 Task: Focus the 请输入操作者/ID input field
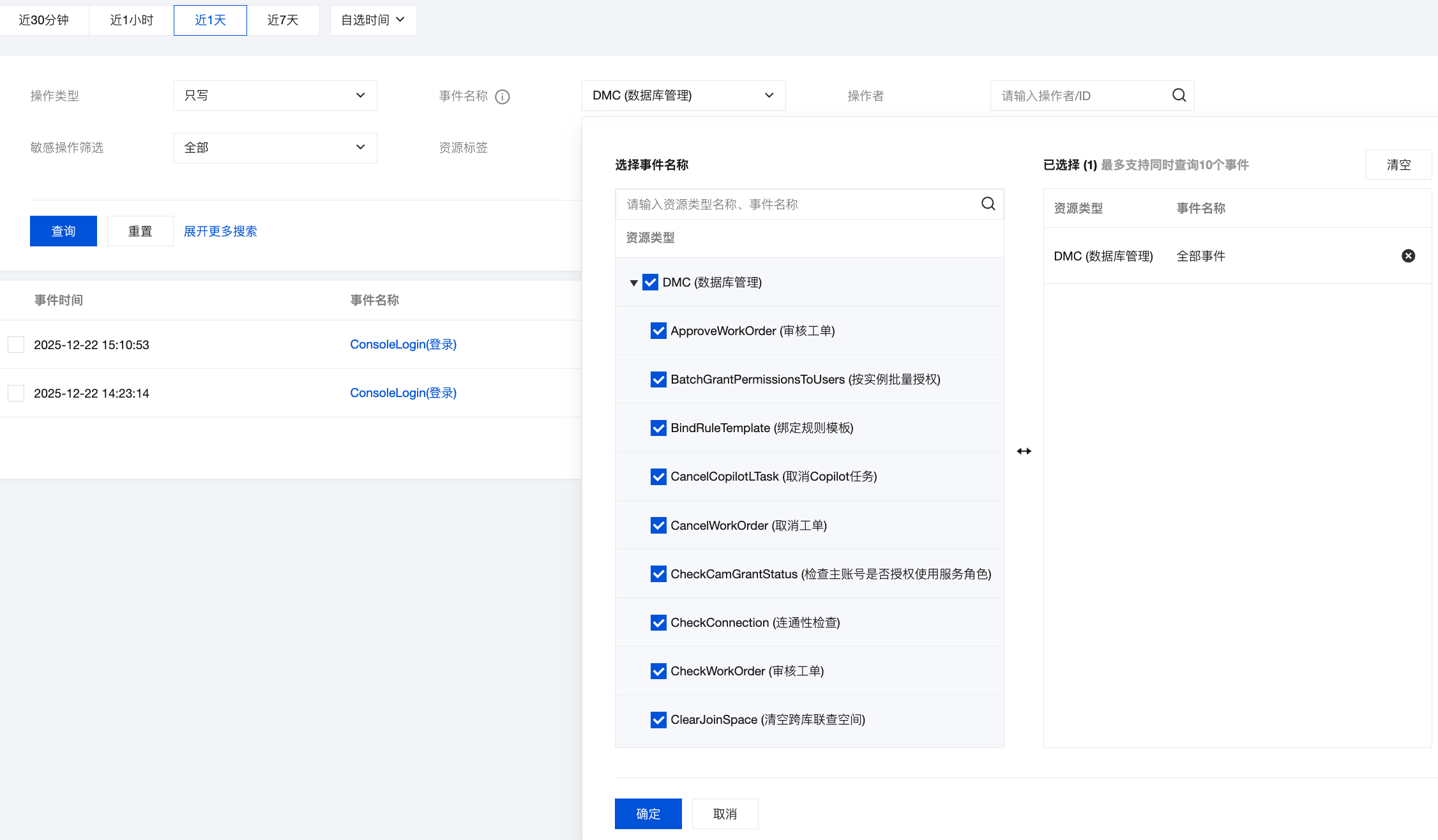[x=1079, y=96]
